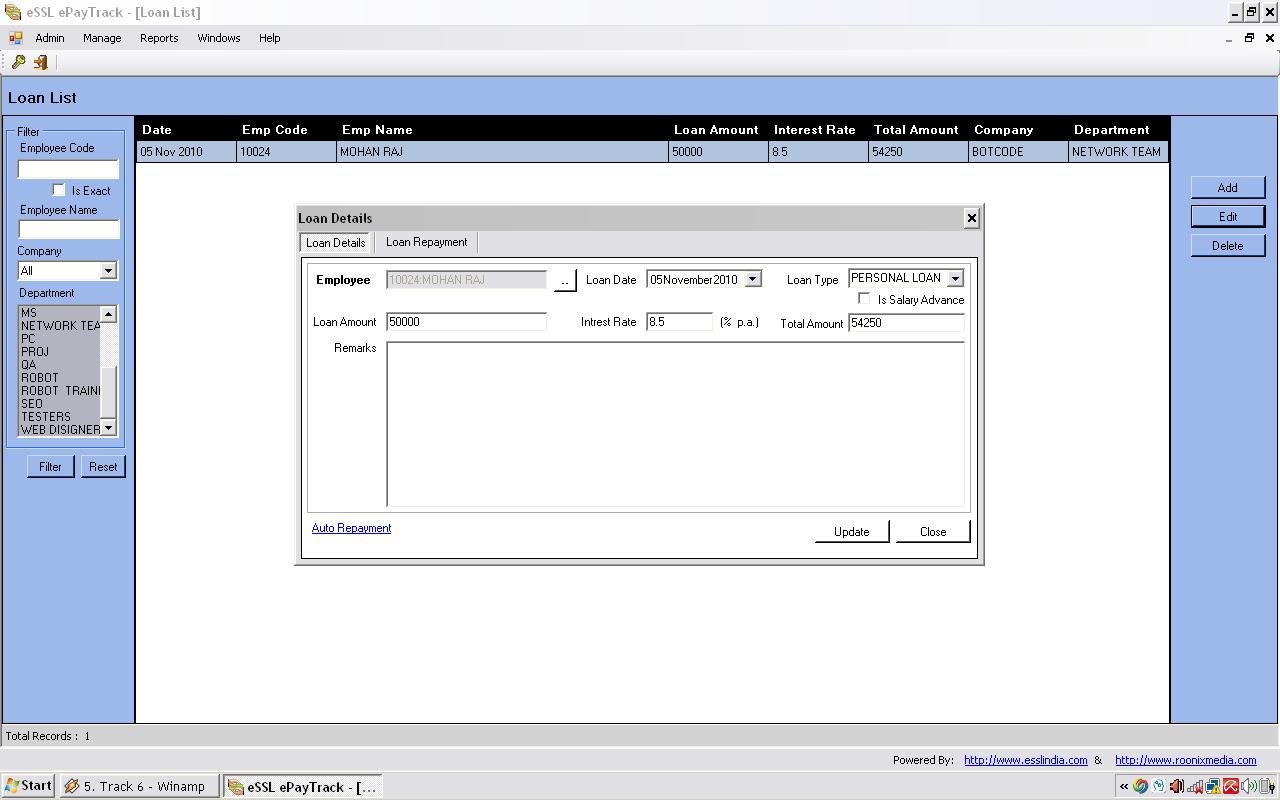Switch to the Loan Repayment tab

[426, 242]
